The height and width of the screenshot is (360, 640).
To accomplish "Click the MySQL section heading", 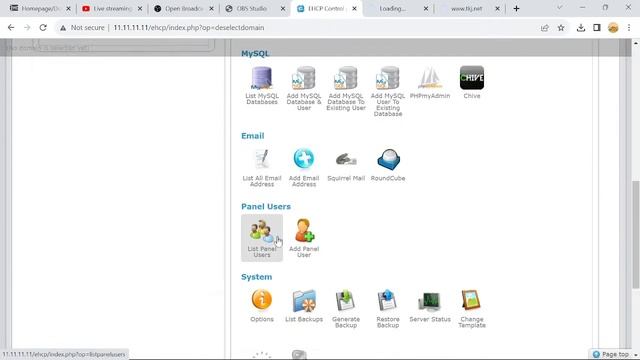I will [255, 53].
